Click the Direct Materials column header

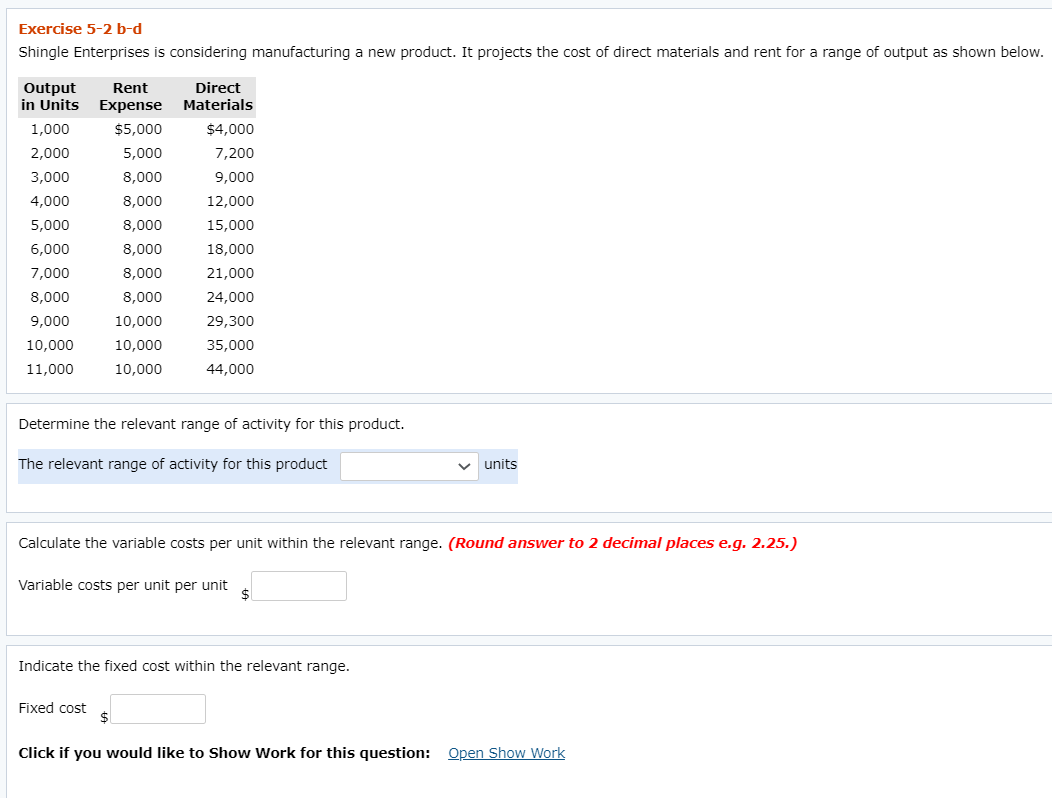point(218,97)
